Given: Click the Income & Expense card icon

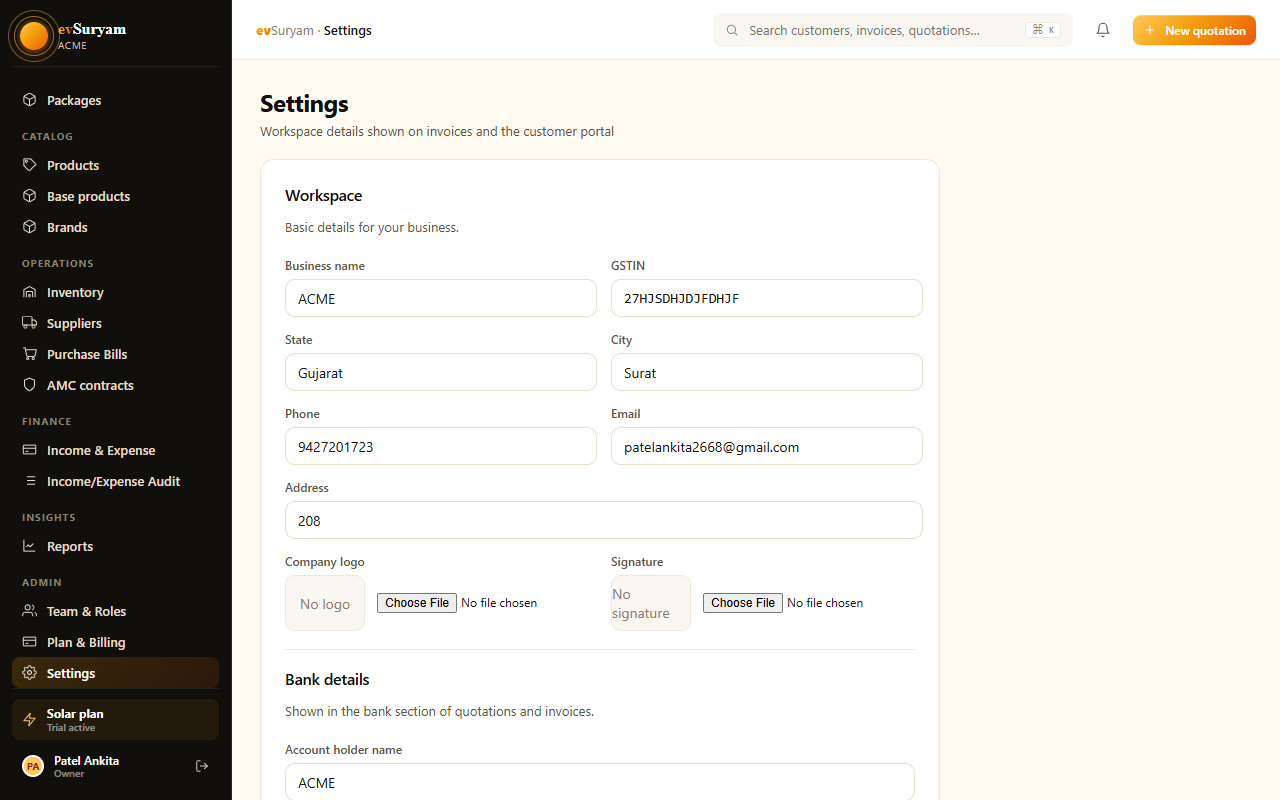Looking at the screenshot, I should point(30,450).
